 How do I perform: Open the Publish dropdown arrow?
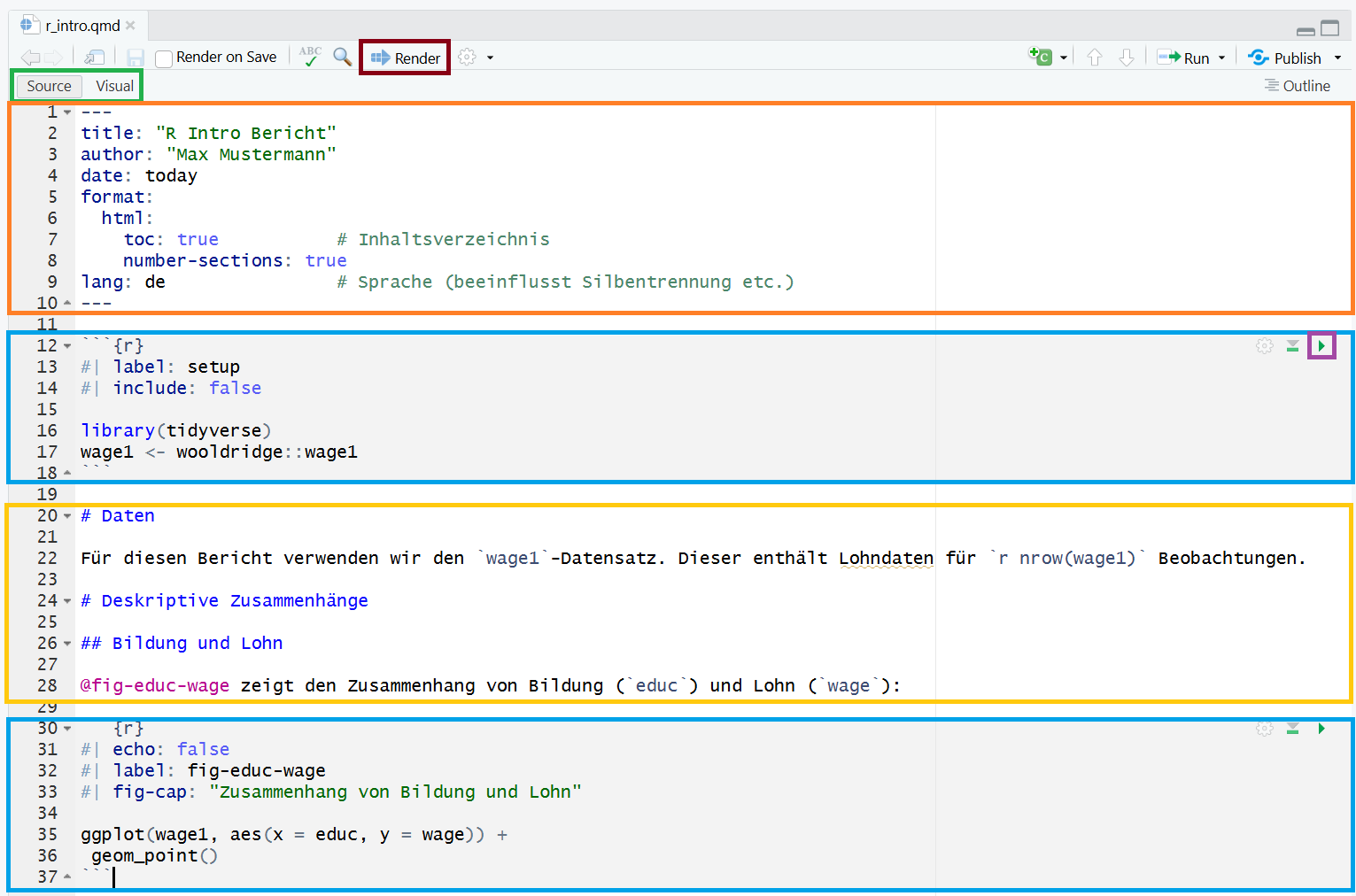click(1337, 58)
